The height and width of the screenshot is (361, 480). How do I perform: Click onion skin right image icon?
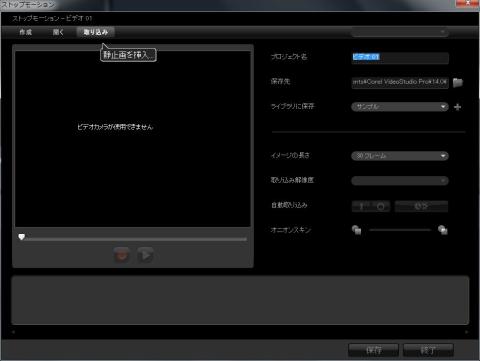pyautogui.click(x=443, y=230)
